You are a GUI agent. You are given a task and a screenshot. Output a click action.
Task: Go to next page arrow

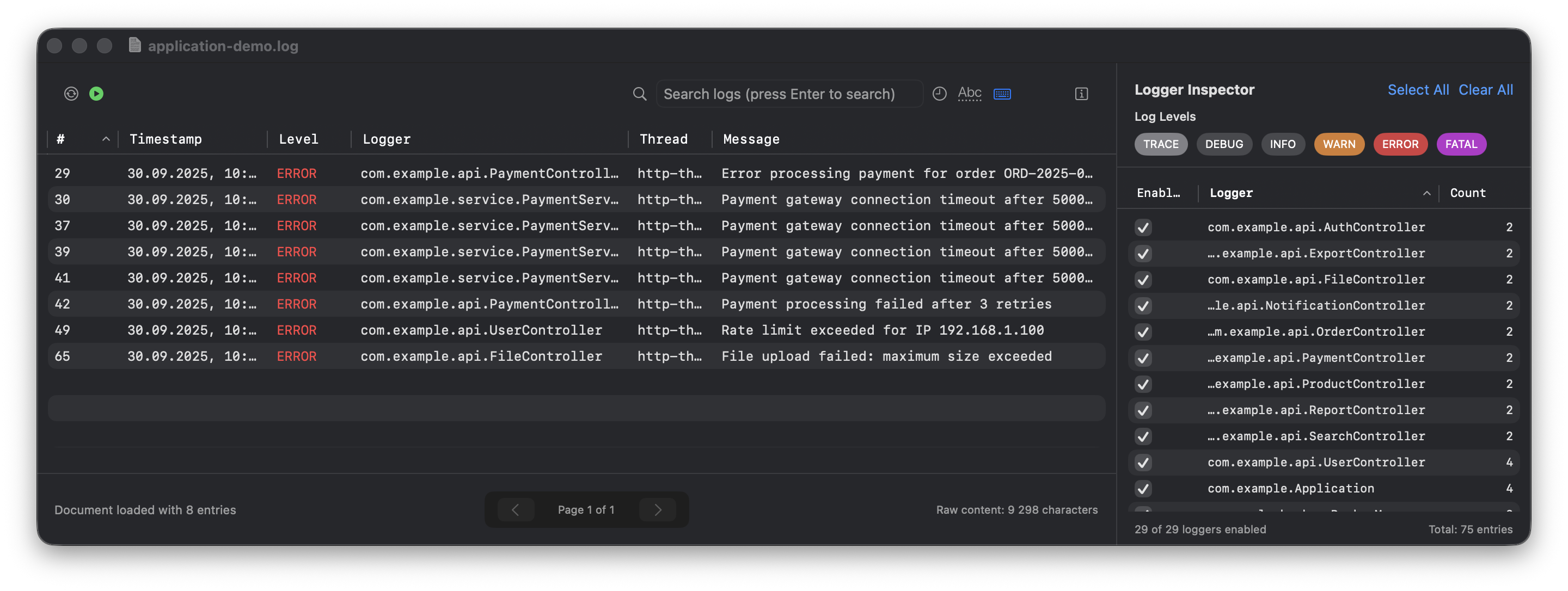click(x=657, y=510)
